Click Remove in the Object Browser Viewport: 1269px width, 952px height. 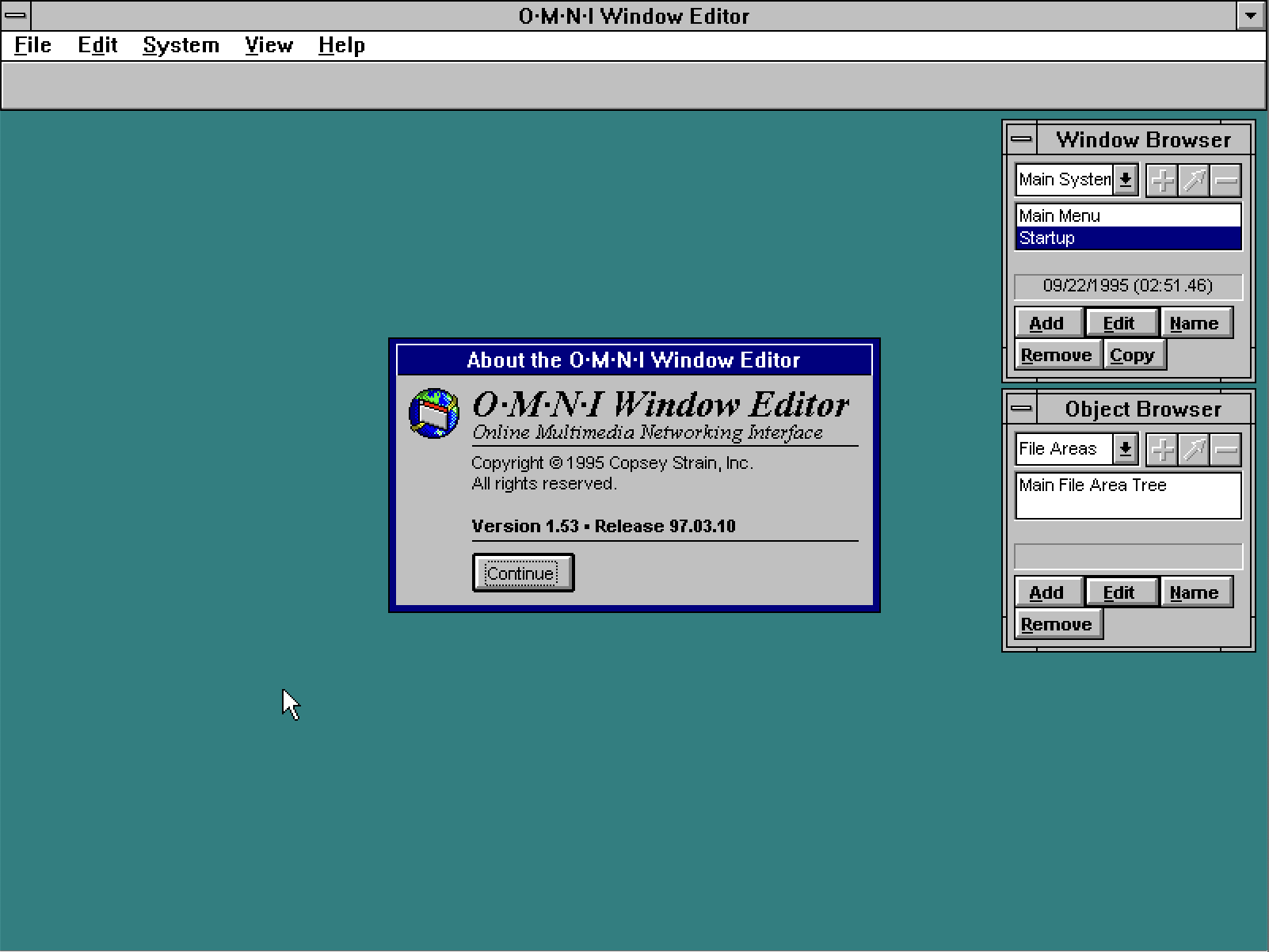tap(1057, 624)
